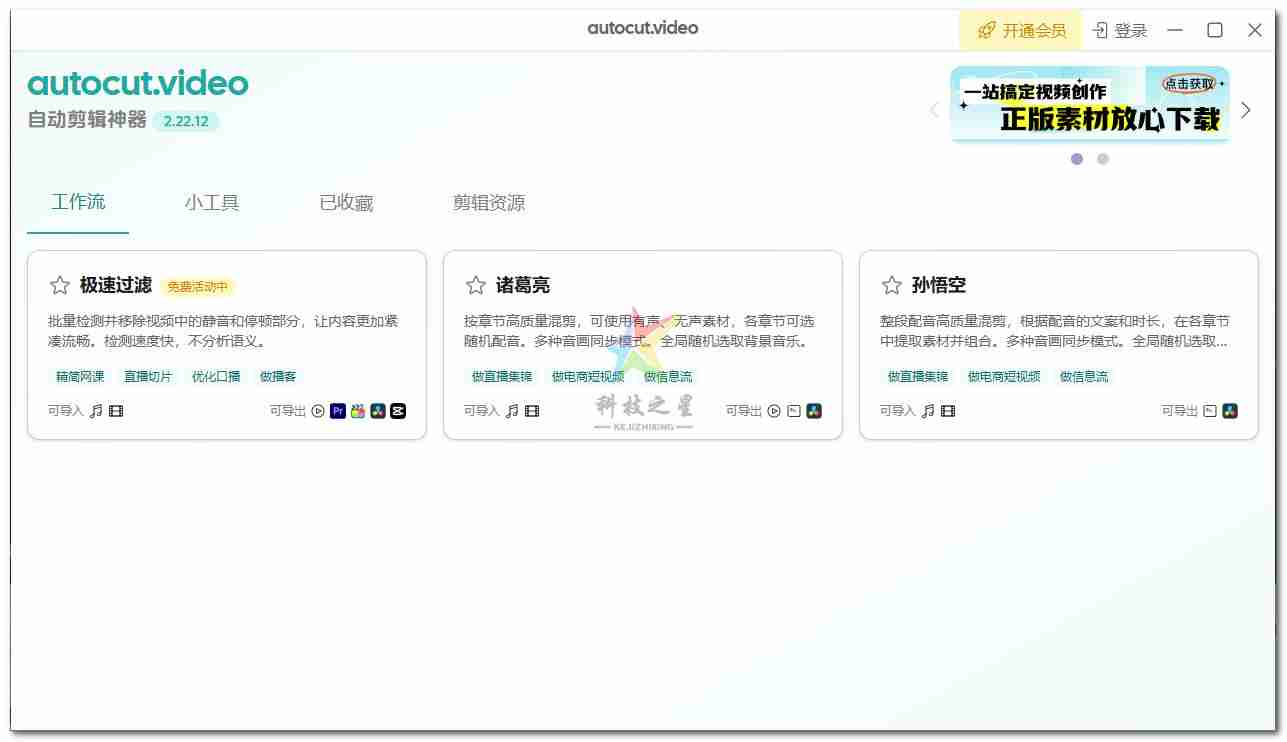Toggle the star on the 诸葛亮 card
The image size is (1287, 742).
click(x=475, y=285)
